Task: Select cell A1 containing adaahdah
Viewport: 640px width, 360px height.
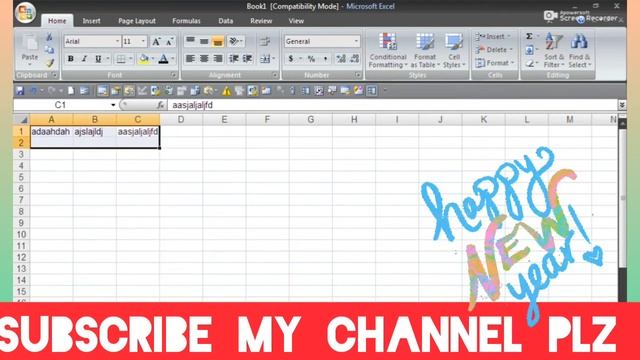Action: click(51, 131)
